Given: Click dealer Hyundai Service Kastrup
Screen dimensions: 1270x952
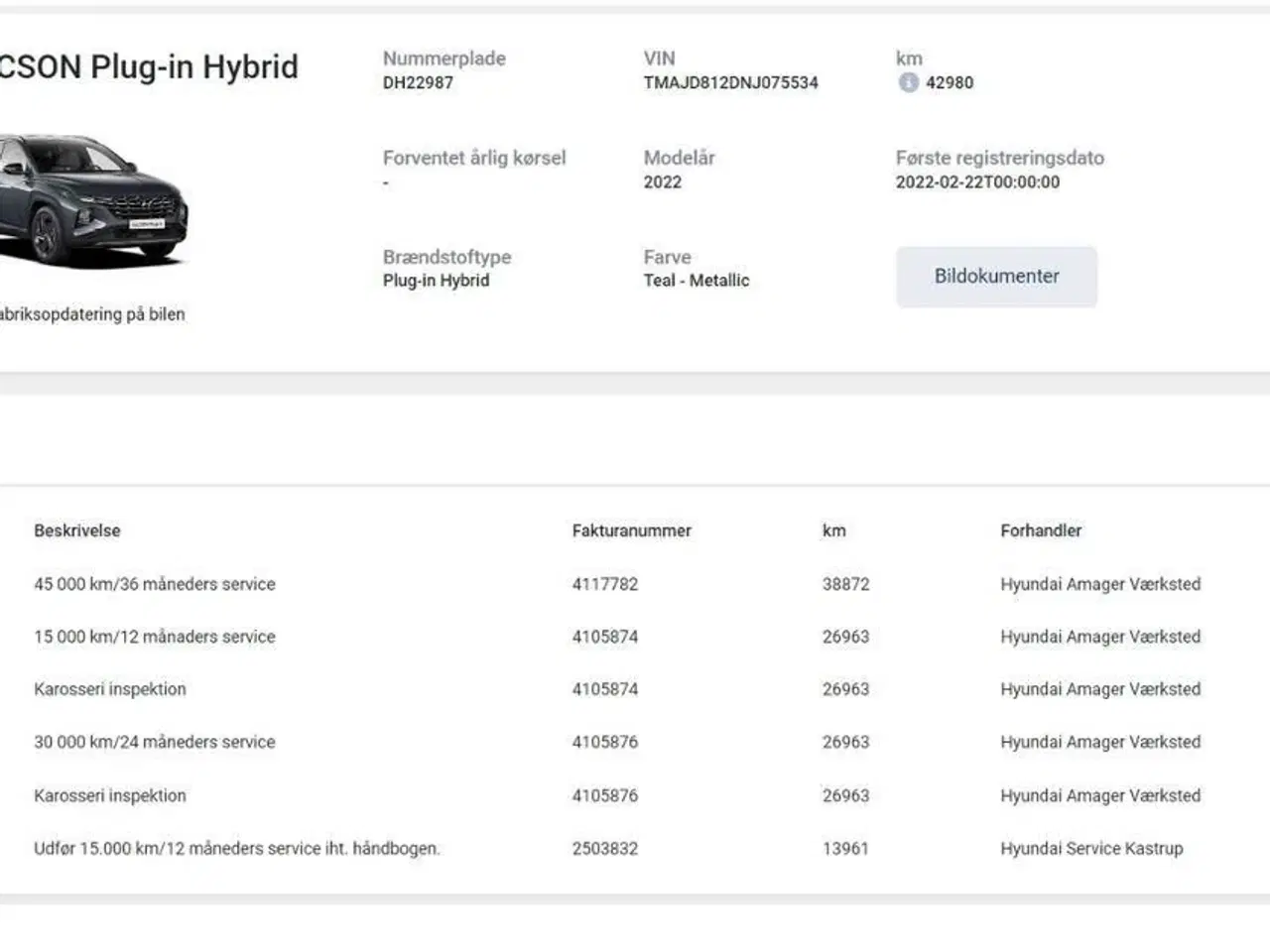Looking at the screenshot, I should (x=1091, y=849).
